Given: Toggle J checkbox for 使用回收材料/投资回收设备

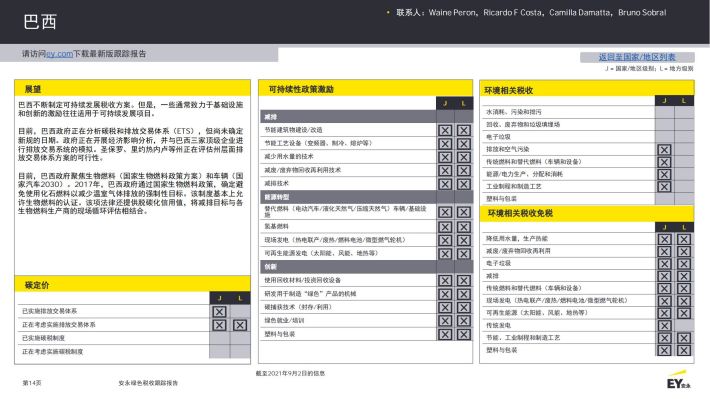Looking at the screenshot, I should click(445, 281).
